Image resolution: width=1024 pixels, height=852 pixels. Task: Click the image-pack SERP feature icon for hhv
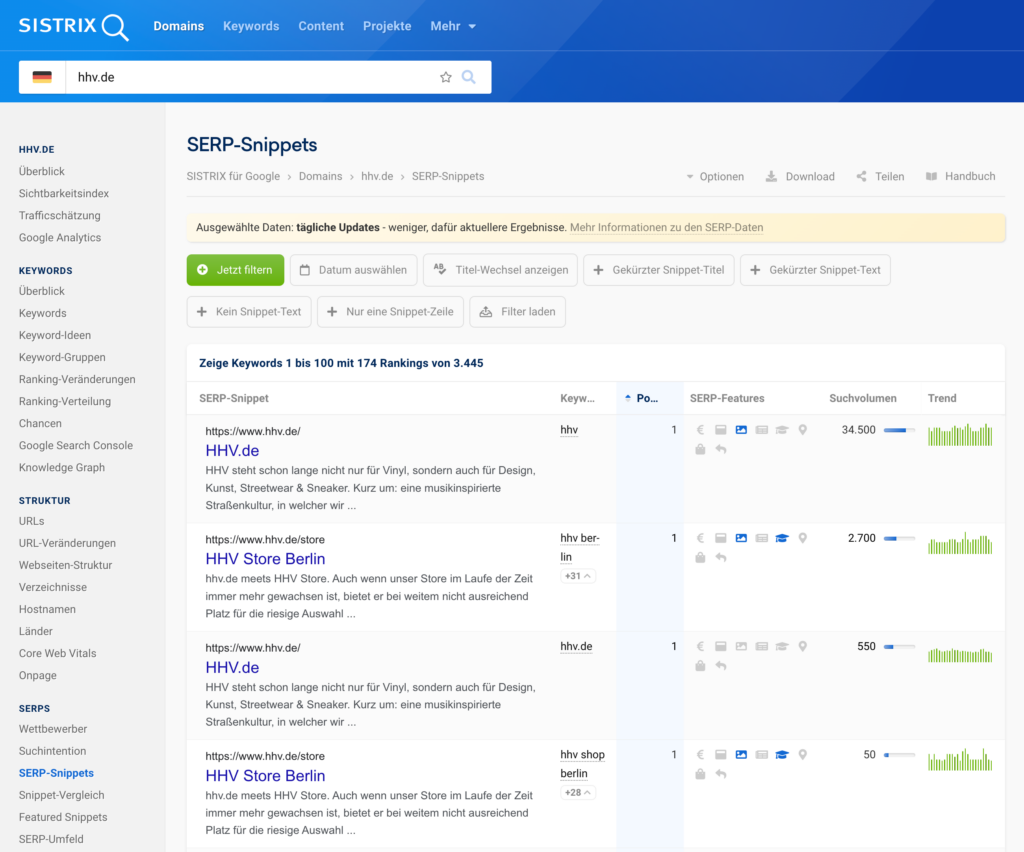pos(741,429)
